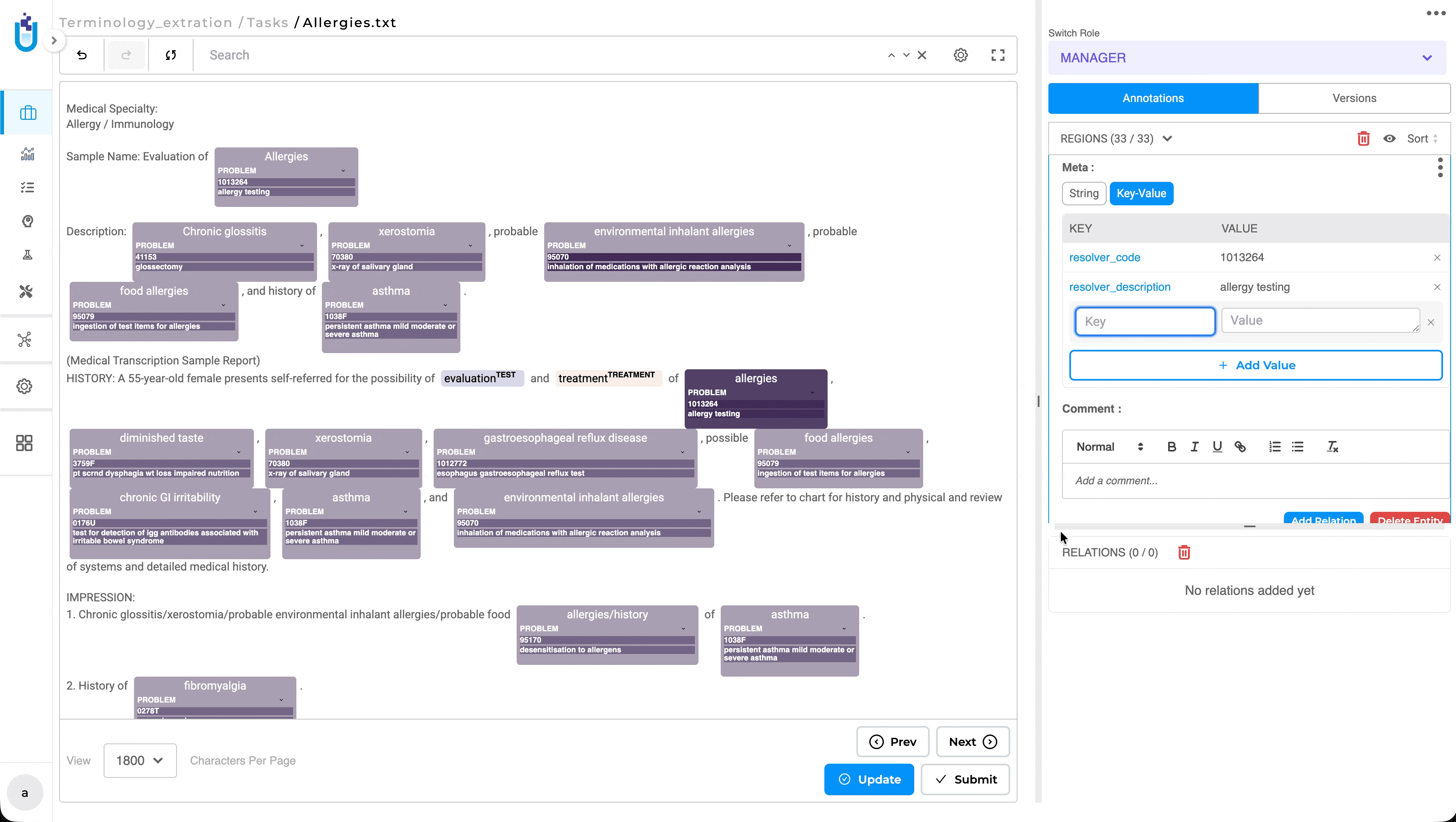Clear the search with X icon

(x=922, y=55)
